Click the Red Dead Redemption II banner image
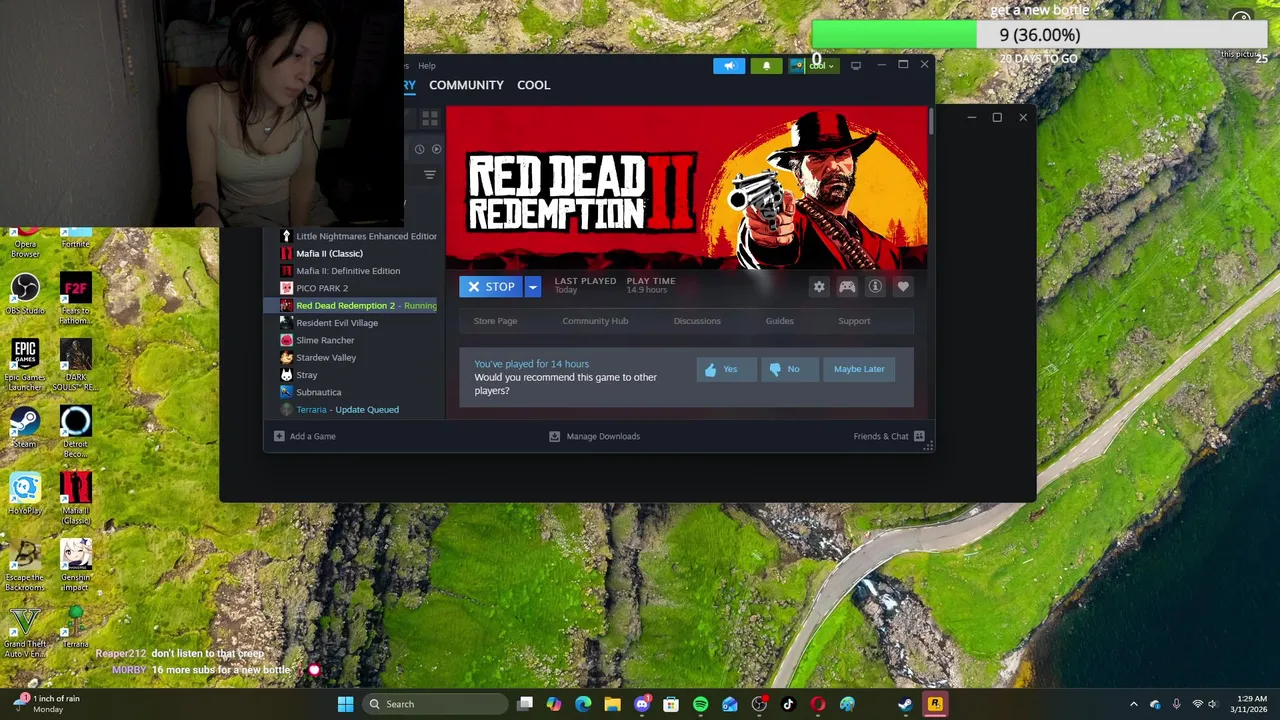The height and width of the screenshot is (720, 1280). point(686,187)
